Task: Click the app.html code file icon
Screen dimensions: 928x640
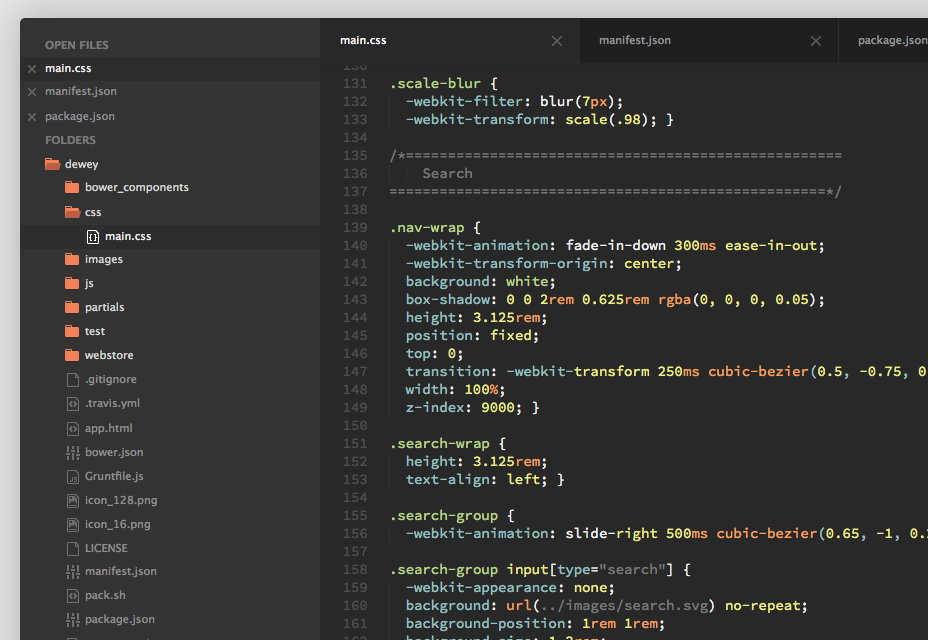Action: tap(72, 428)
